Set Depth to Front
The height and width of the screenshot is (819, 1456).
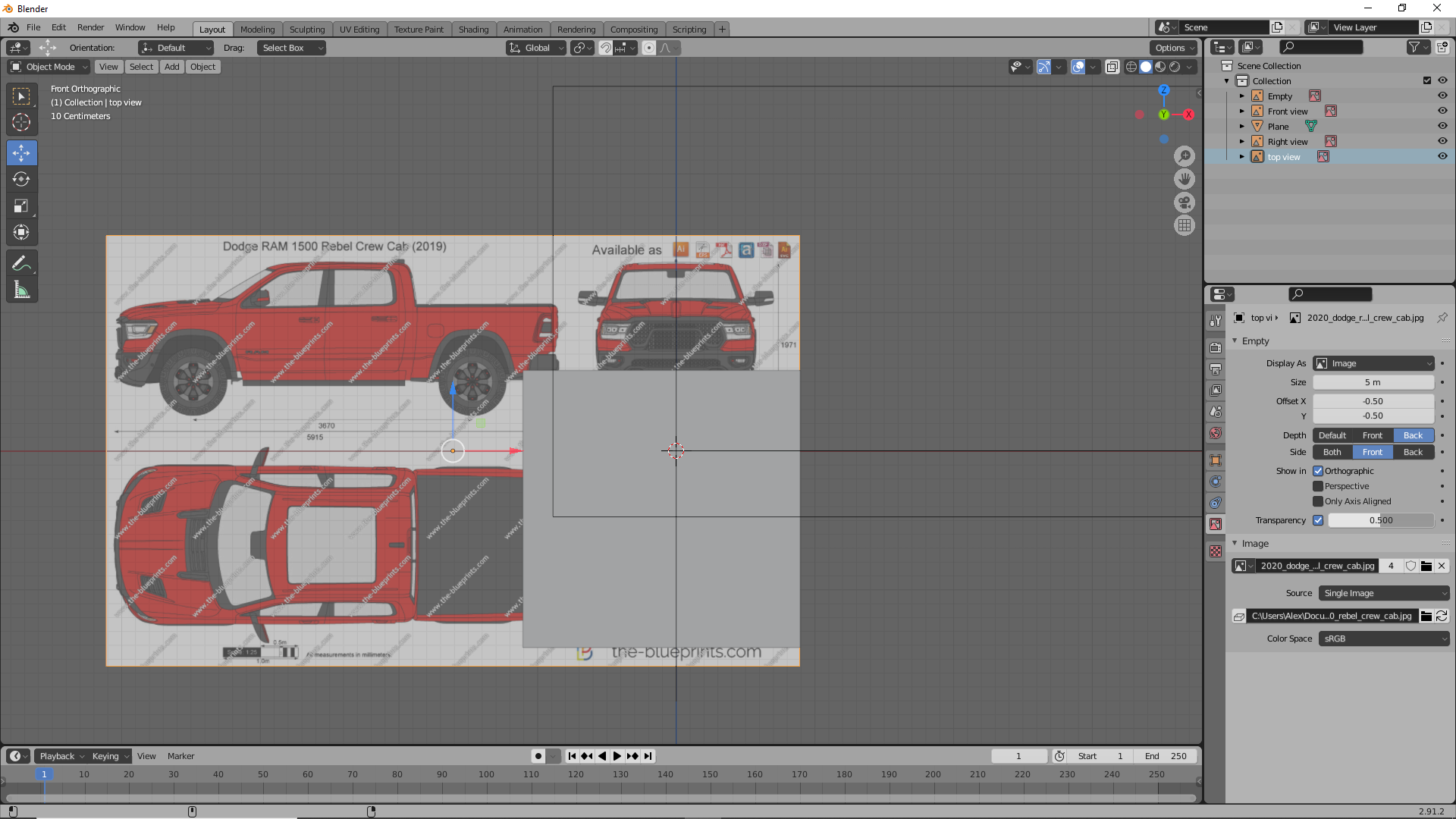point(1372,435)
